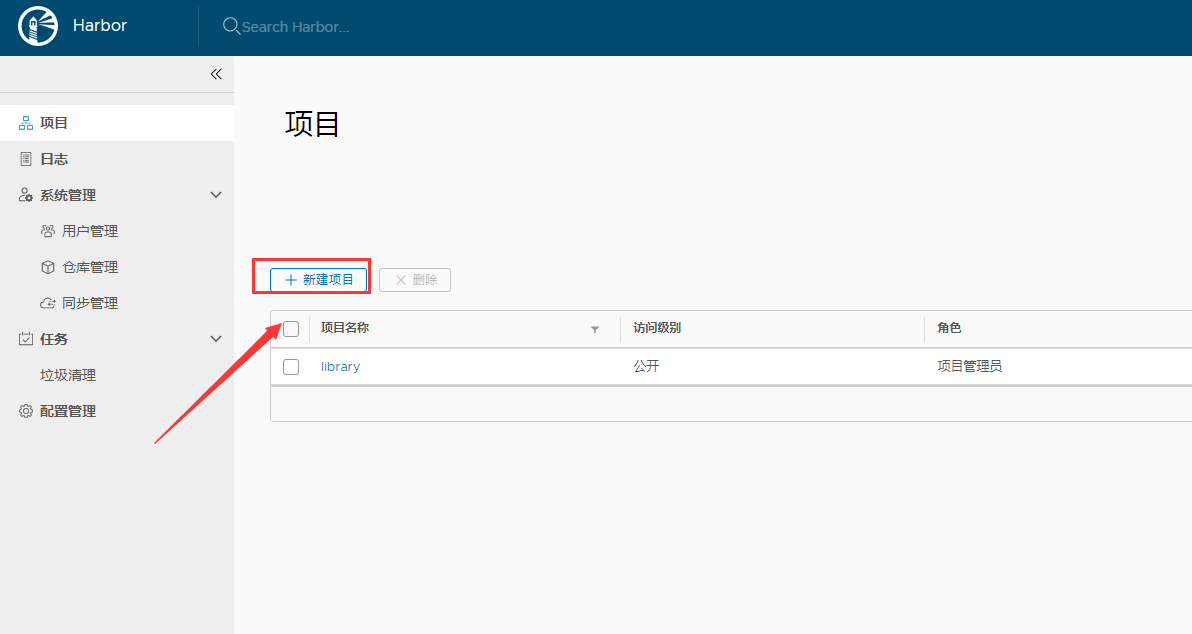The width and height of the screenshot is (1192, 634).
Task: Click the 系统管理 user-gear icon
Action: coord(26,195)
